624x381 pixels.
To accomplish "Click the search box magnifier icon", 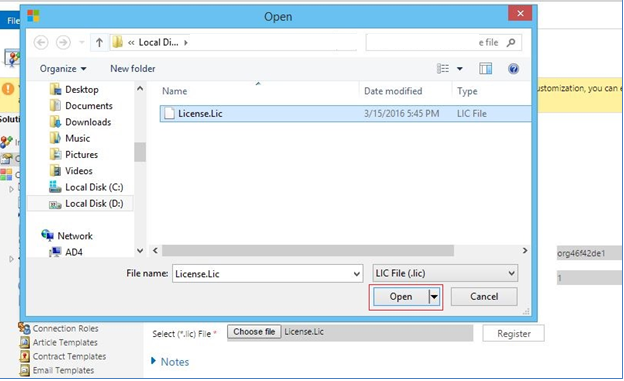I will click(x=511, y=43).
